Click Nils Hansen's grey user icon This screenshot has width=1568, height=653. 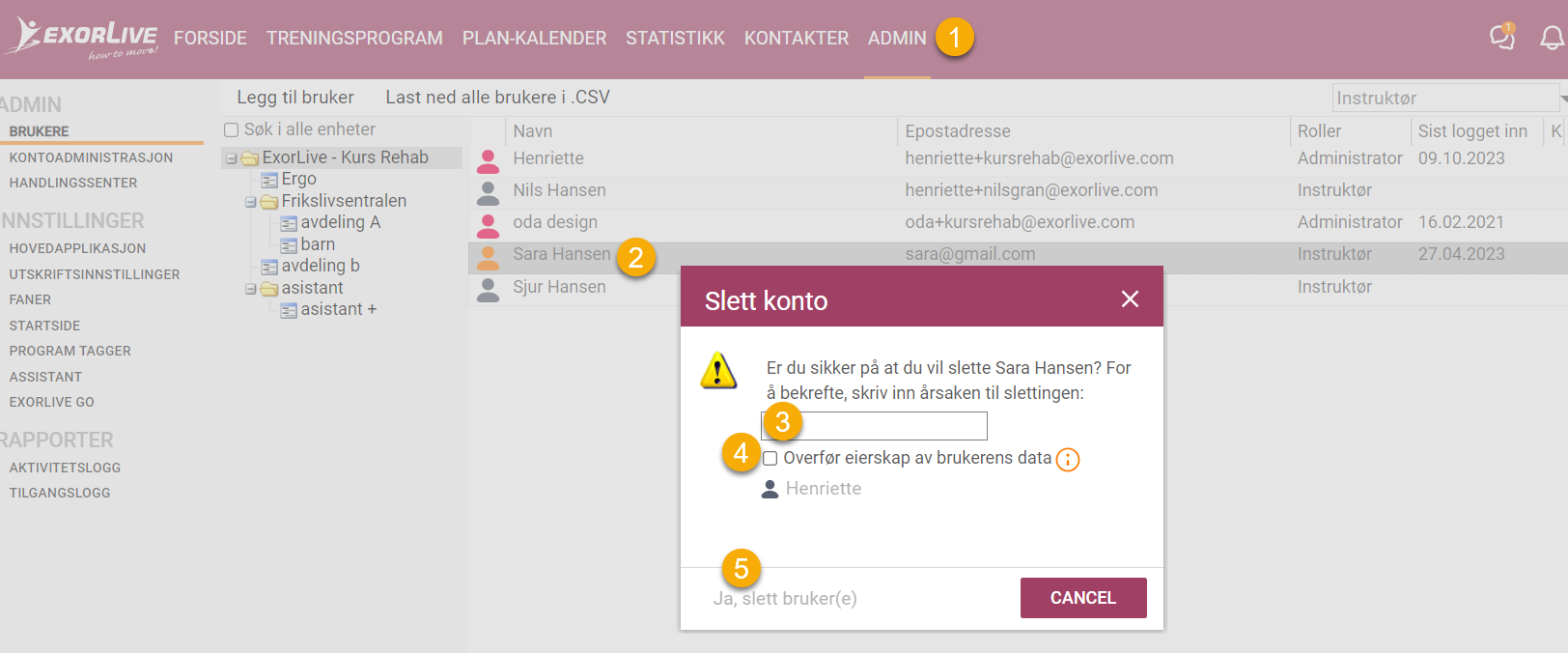pos(489,192)
